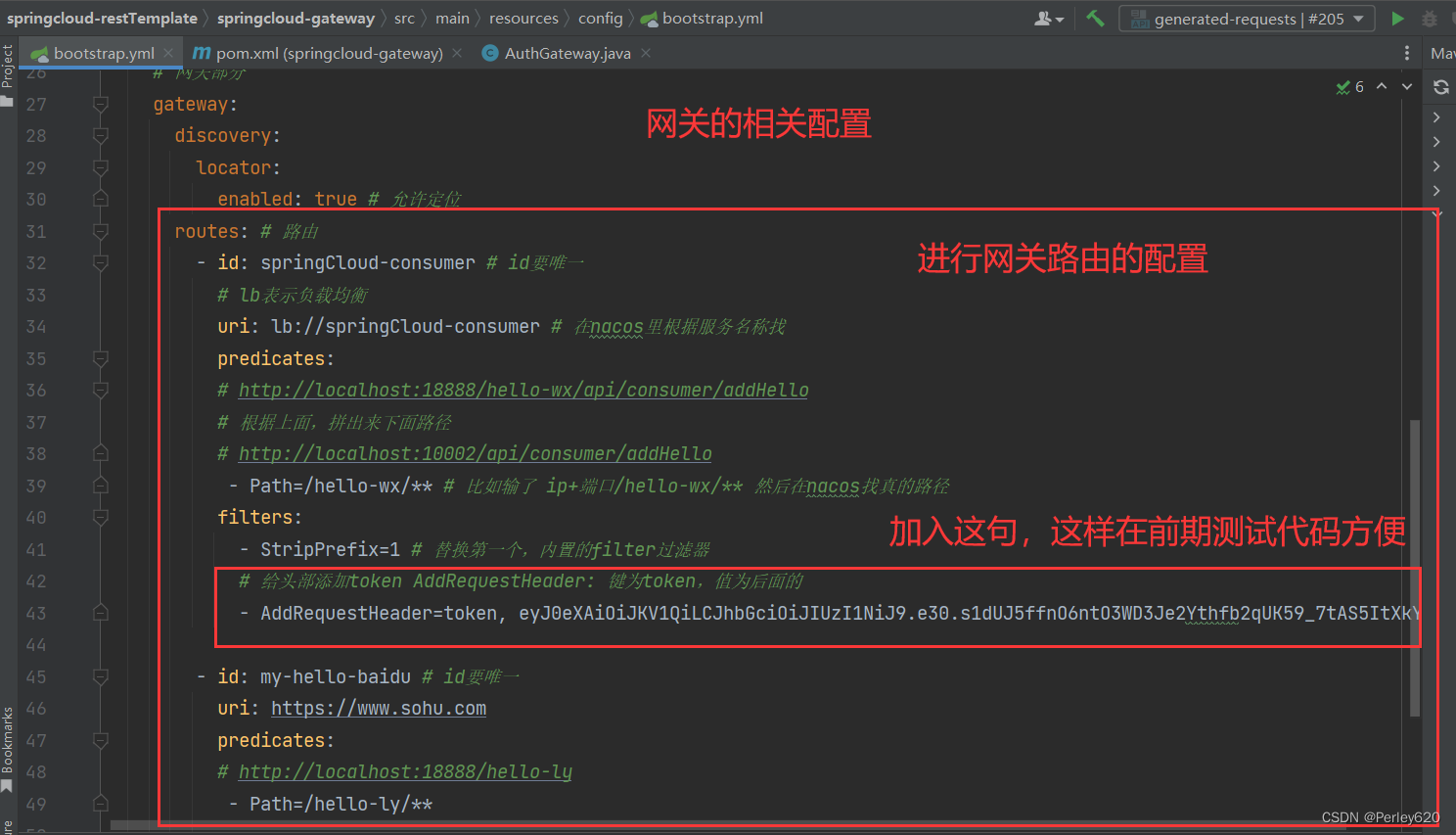Go to next highlighted problem arrow
This screenshot has width=1456, height=835.
pyautogui.click(x=1407, y=87)
